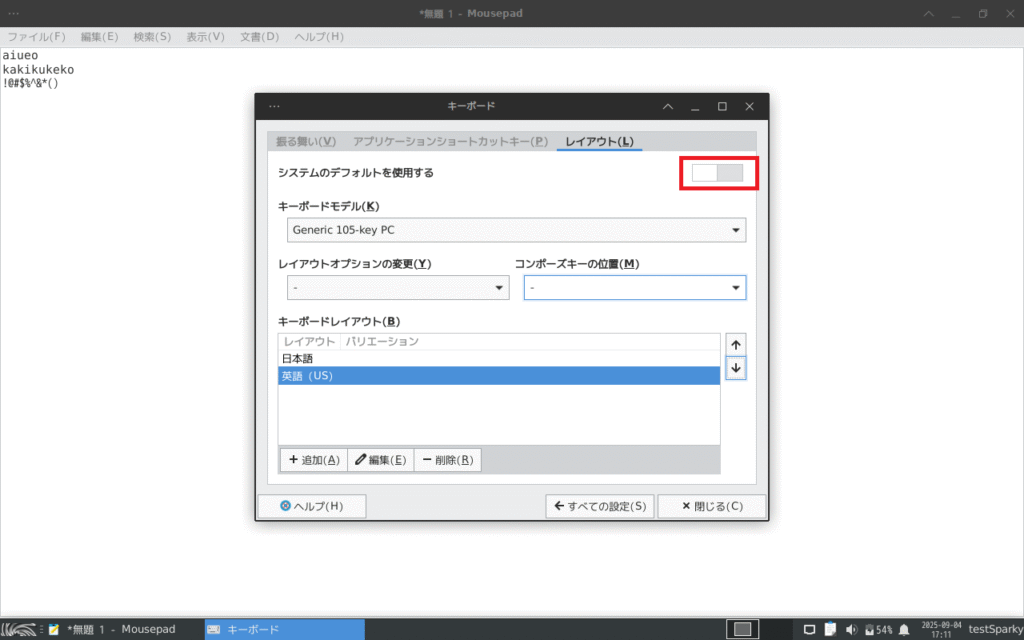Switch to the 振る舞い tab

306,142
